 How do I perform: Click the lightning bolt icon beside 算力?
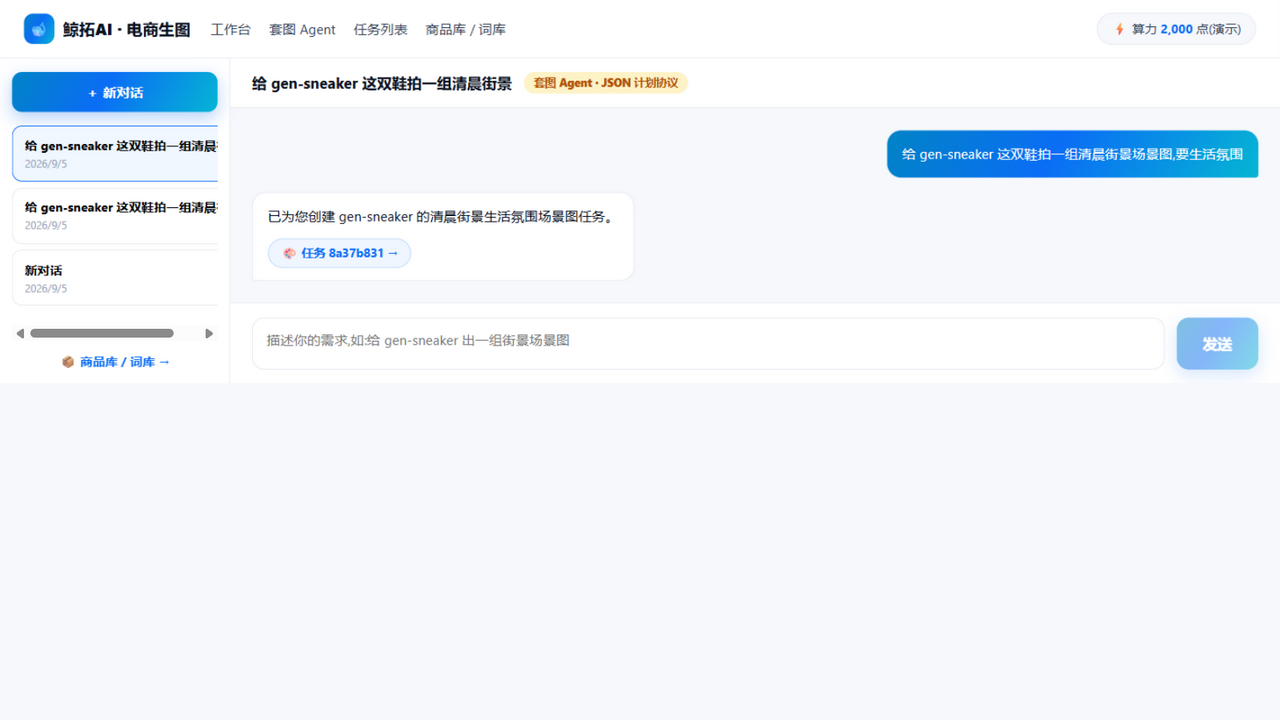point(1120,30)
